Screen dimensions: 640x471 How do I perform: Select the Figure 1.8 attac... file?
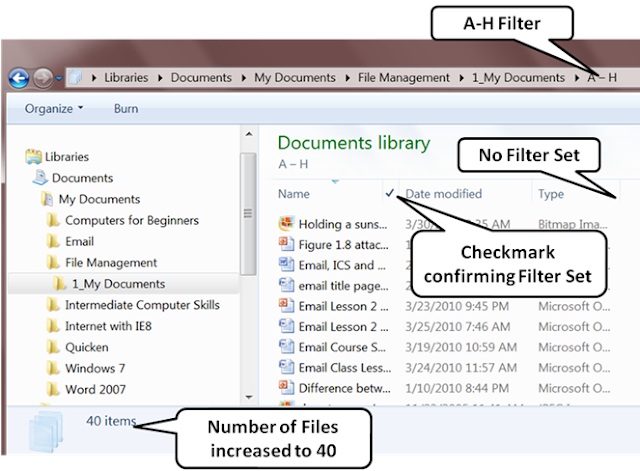point(343,245)
